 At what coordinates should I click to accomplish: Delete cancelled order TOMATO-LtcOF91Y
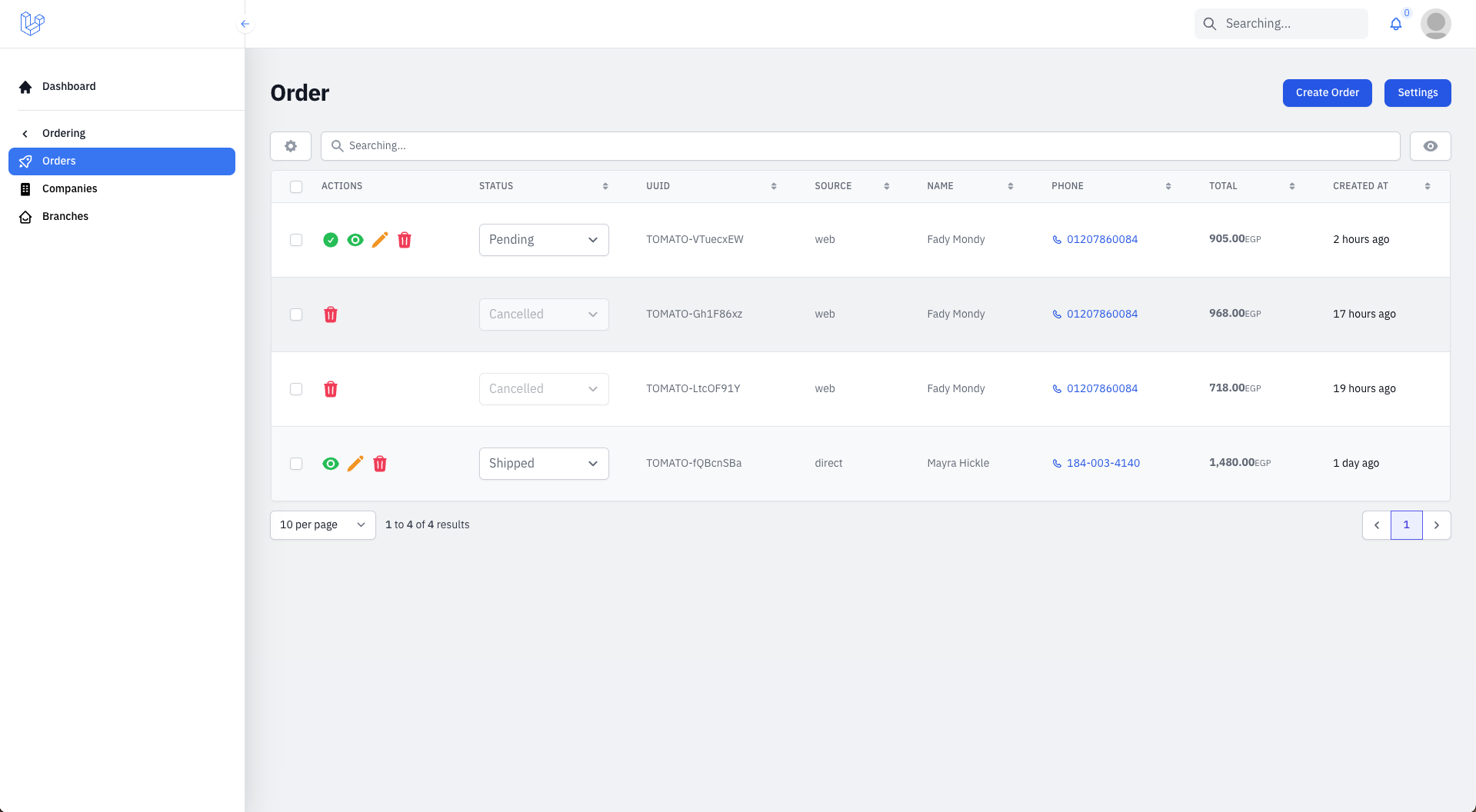coord(331,389)
